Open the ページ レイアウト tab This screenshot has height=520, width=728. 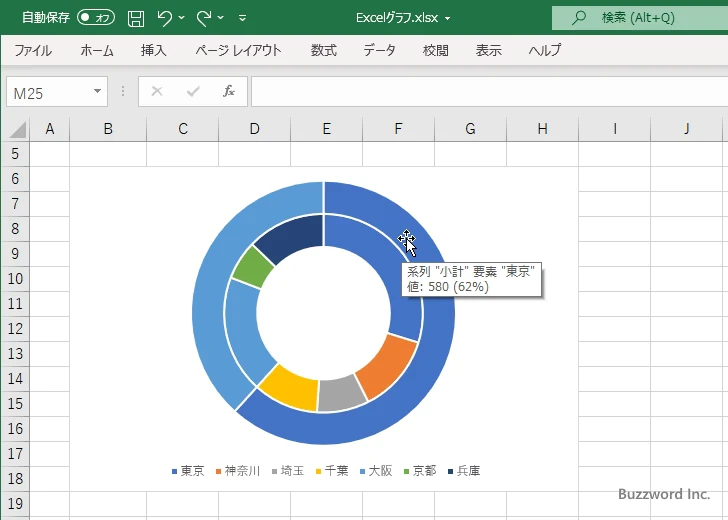click(x=238, y=50)
